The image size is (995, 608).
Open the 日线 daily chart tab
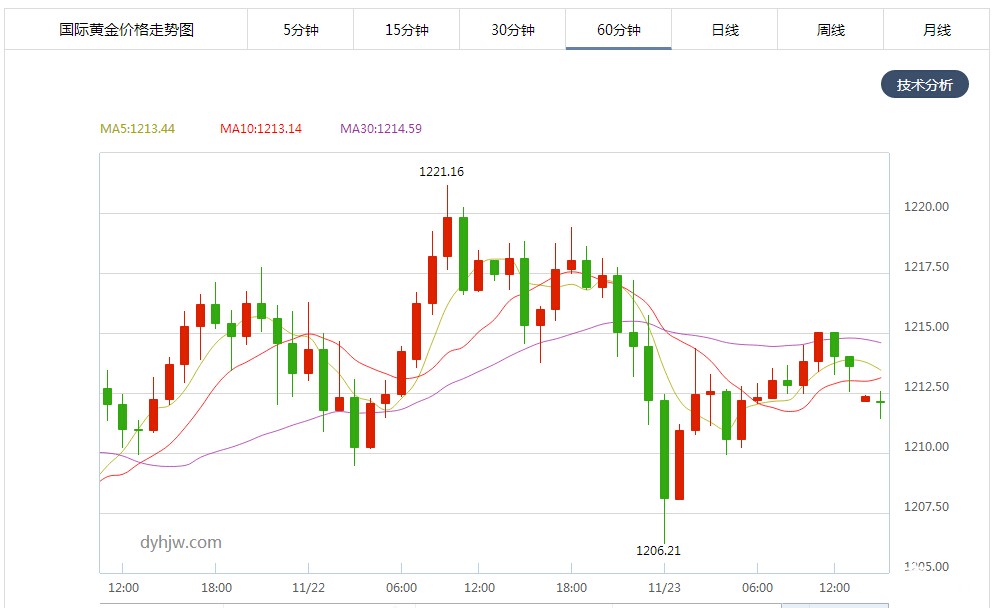[x=725, y=30]
